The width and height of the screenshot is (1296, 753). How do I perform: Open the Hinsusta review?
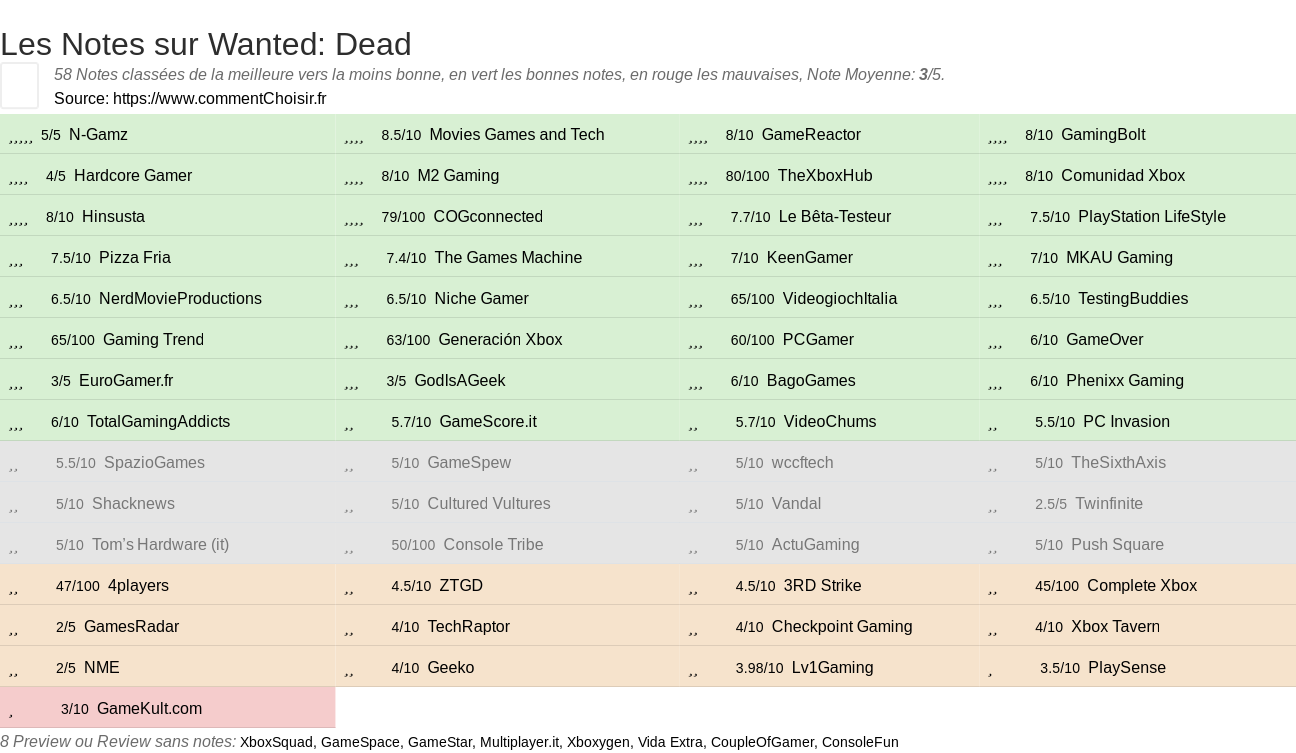pos(113,216)
